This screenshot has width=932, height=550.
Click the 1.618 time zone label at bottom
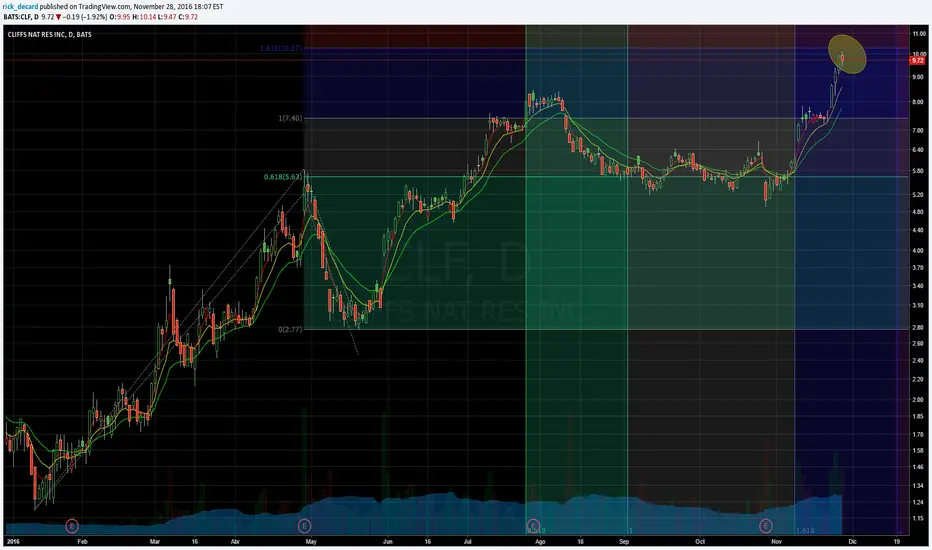click(x=805, y=530)
